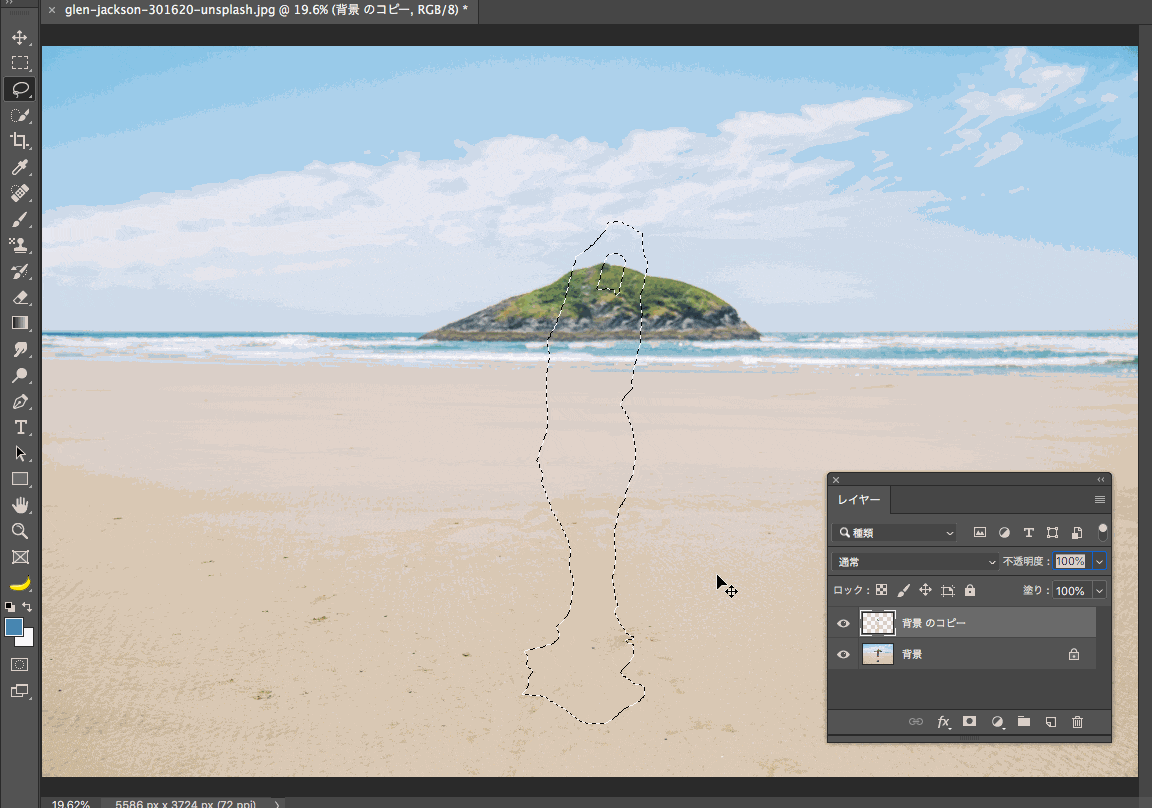Image resolution: width=1152 pixels, height=808 pixels.
Task: Click the blue foreground color swatch
Action: pos(14,627)
